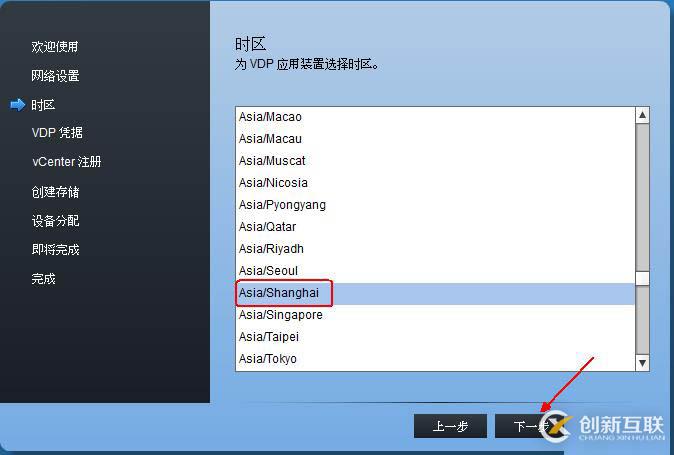Open 设备分配 wizard step
Screen dimensions: 674x455
pos(55,221)
